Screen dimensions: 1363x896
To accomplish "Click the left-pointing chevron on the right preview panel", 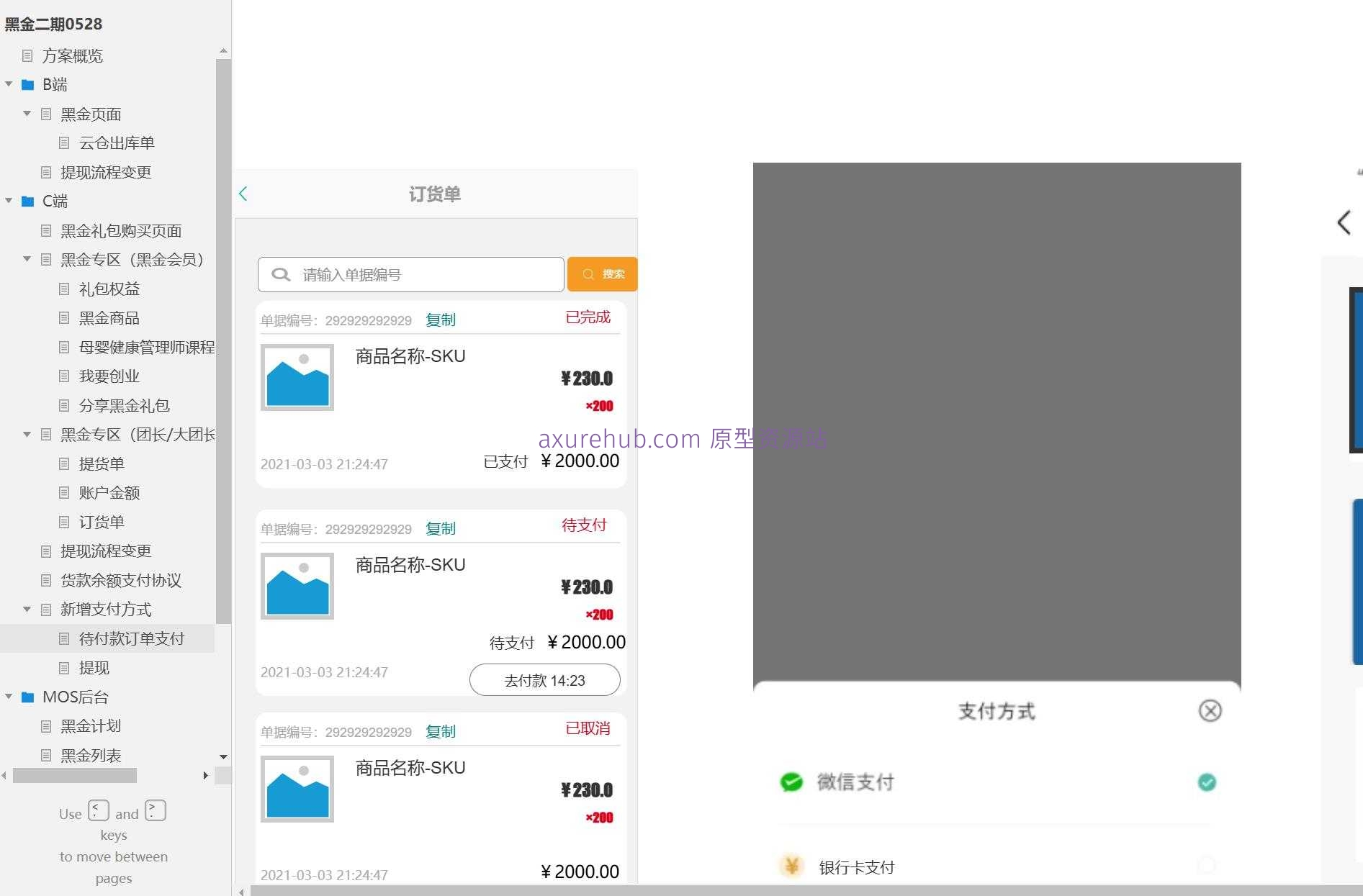I will (x=1343, y=222).
